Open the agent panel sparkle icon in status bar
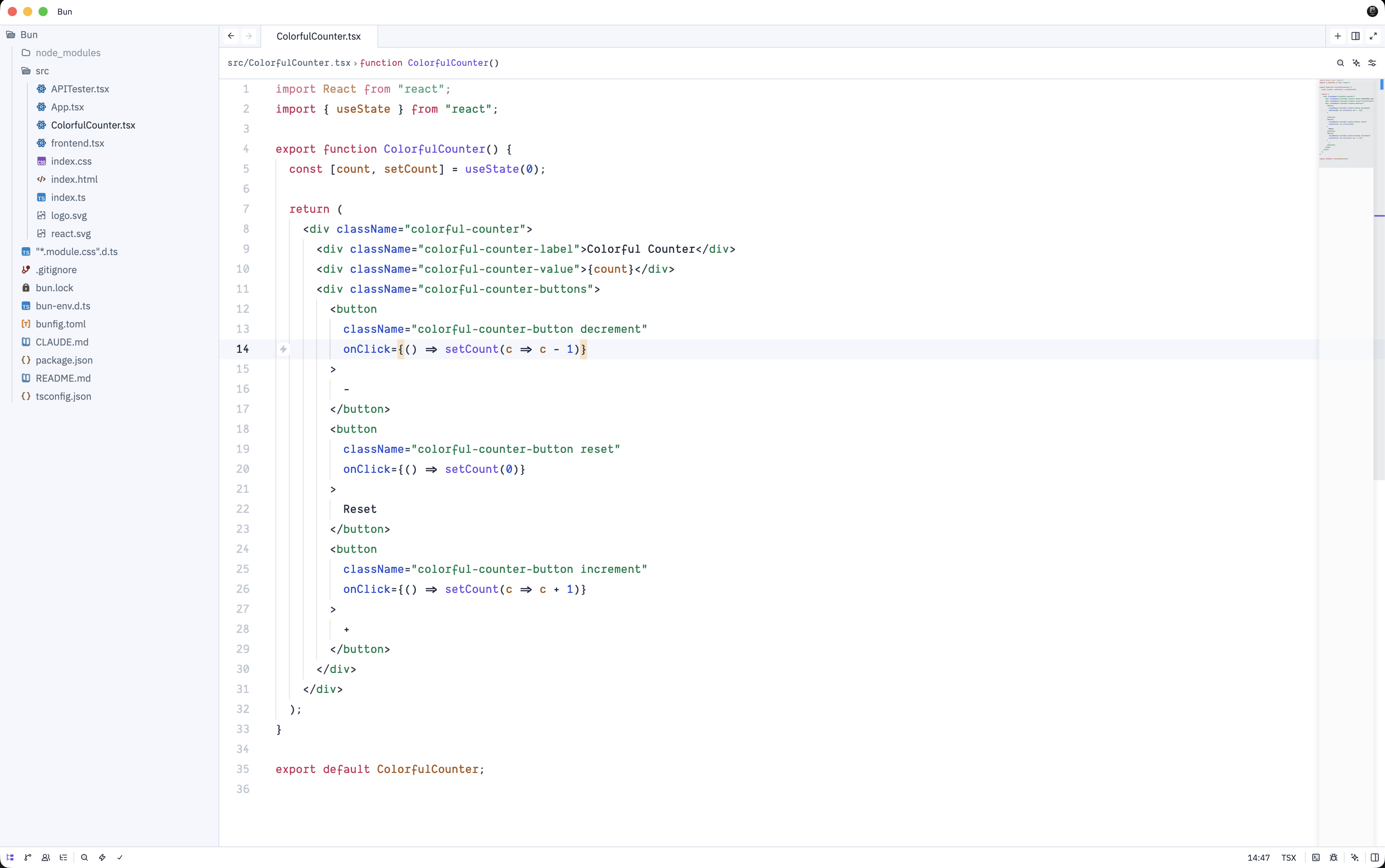 tap(1355, 857)
